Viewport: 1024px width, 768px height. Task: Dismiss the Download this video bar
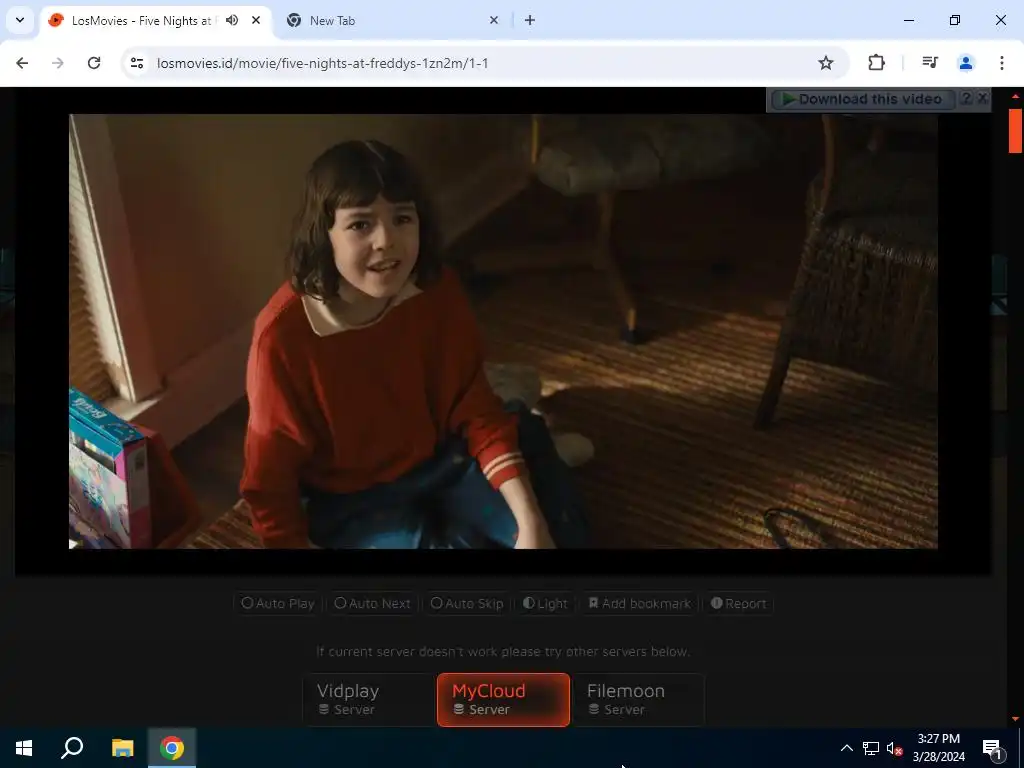(982, 99)
